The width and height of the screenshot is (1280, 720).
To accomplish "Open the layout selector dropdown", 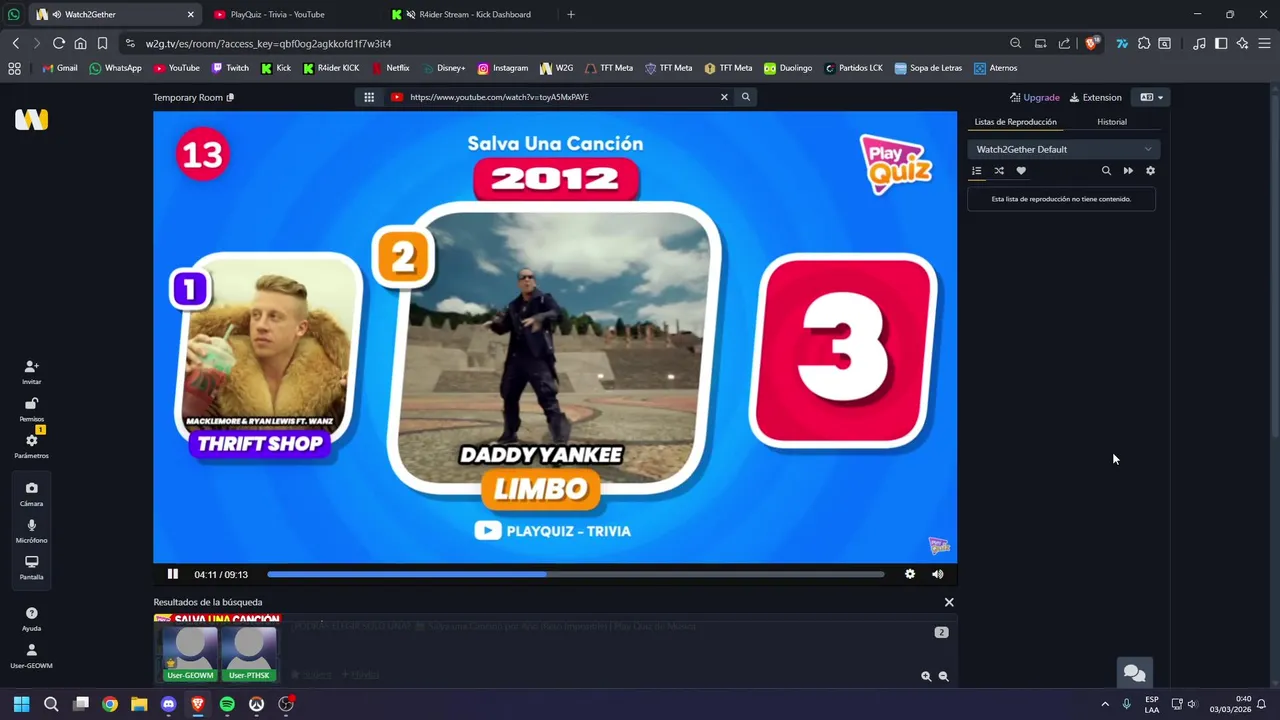I will coord(1151,97).
